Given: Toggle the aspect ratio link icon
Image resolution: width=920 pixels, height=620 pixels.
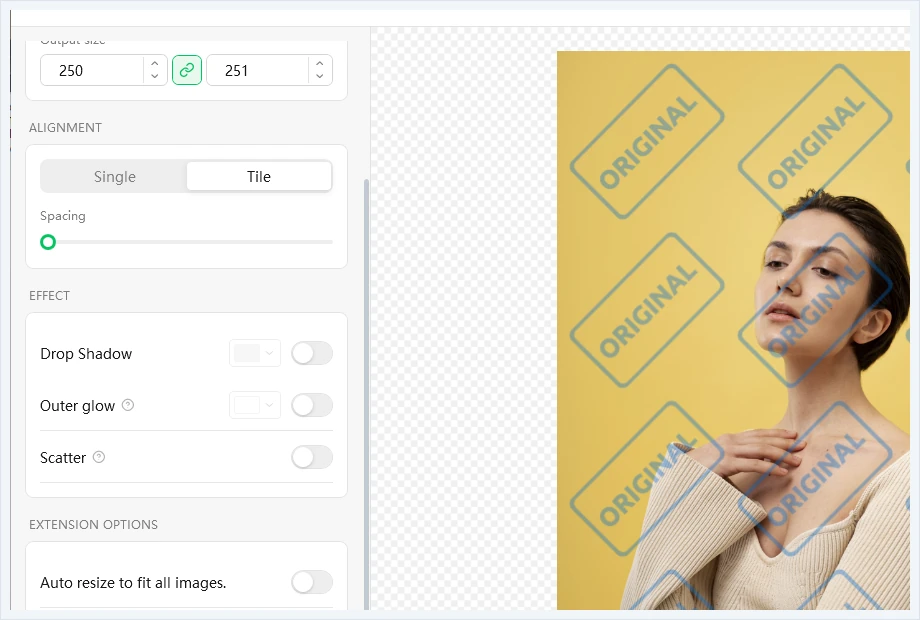Looking at the screenshot, I should [x=187, y=70].
